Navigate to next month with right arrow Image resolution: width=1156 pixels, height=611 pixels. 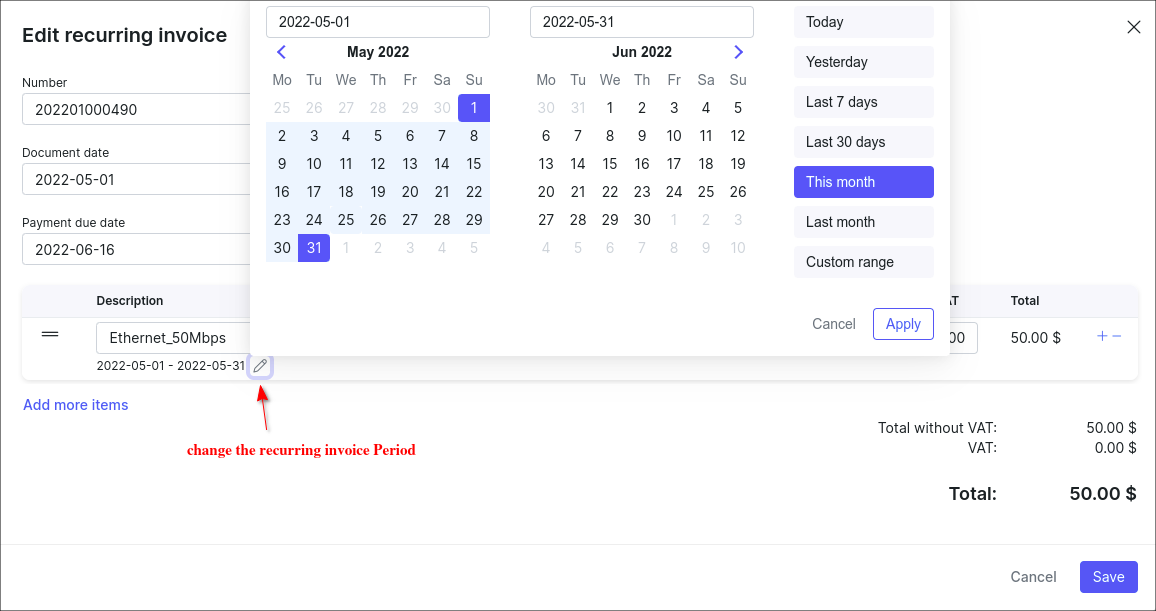click(738, 51)
